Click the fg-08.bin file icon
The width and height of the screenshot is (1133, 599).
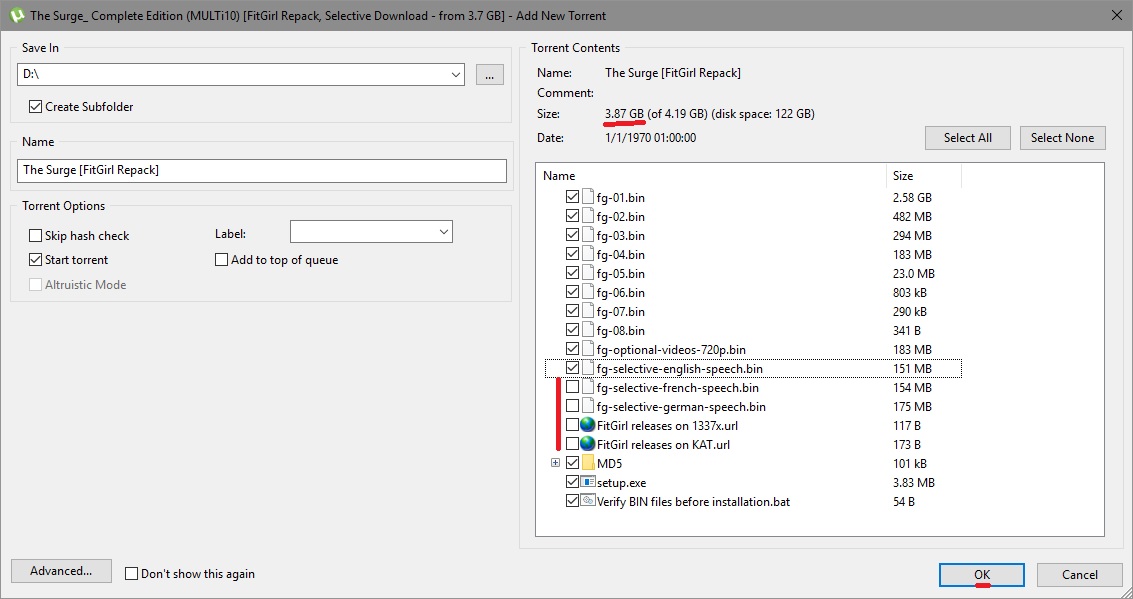point(587,330)
